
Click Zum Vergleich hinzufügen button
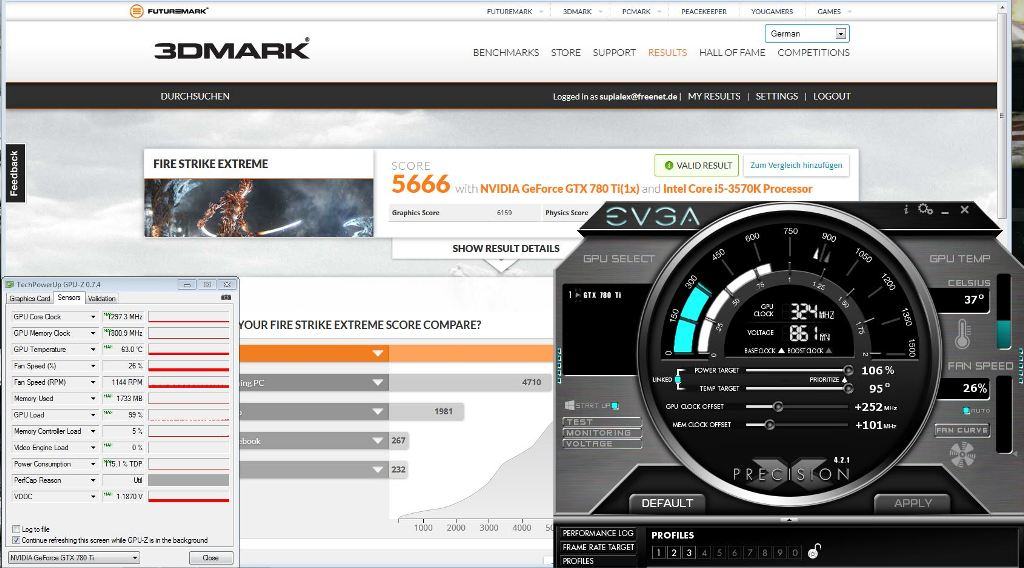coord(796,165)
